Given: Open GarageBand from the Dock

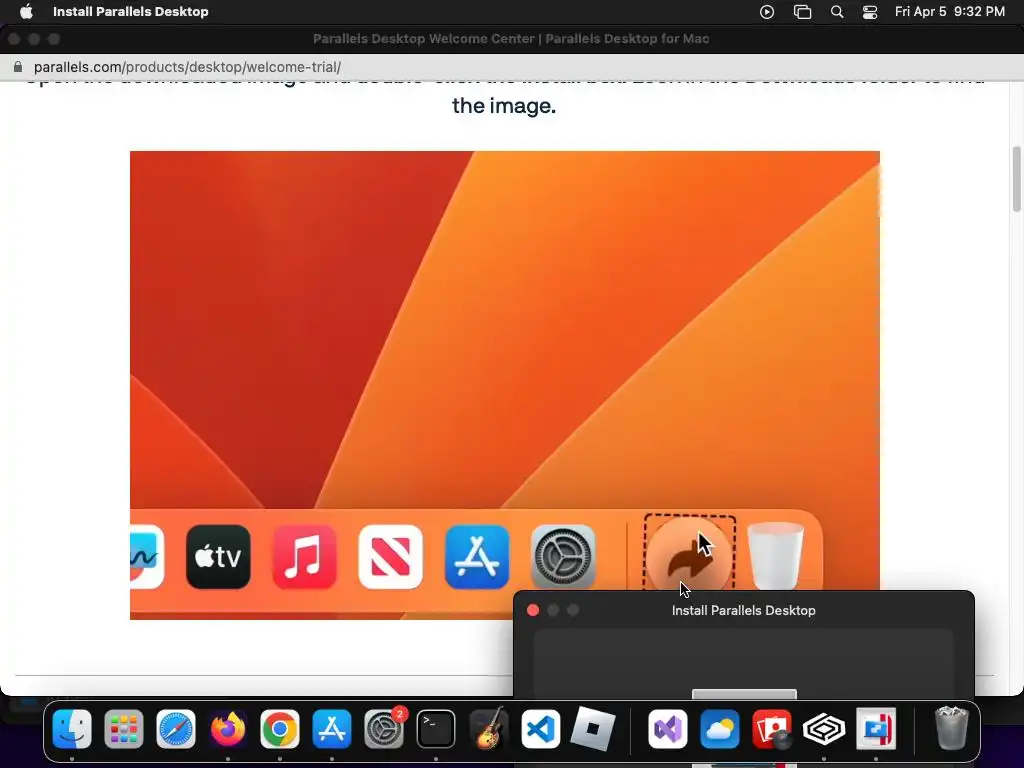Looking at the screenshot, I should (488, 729).
